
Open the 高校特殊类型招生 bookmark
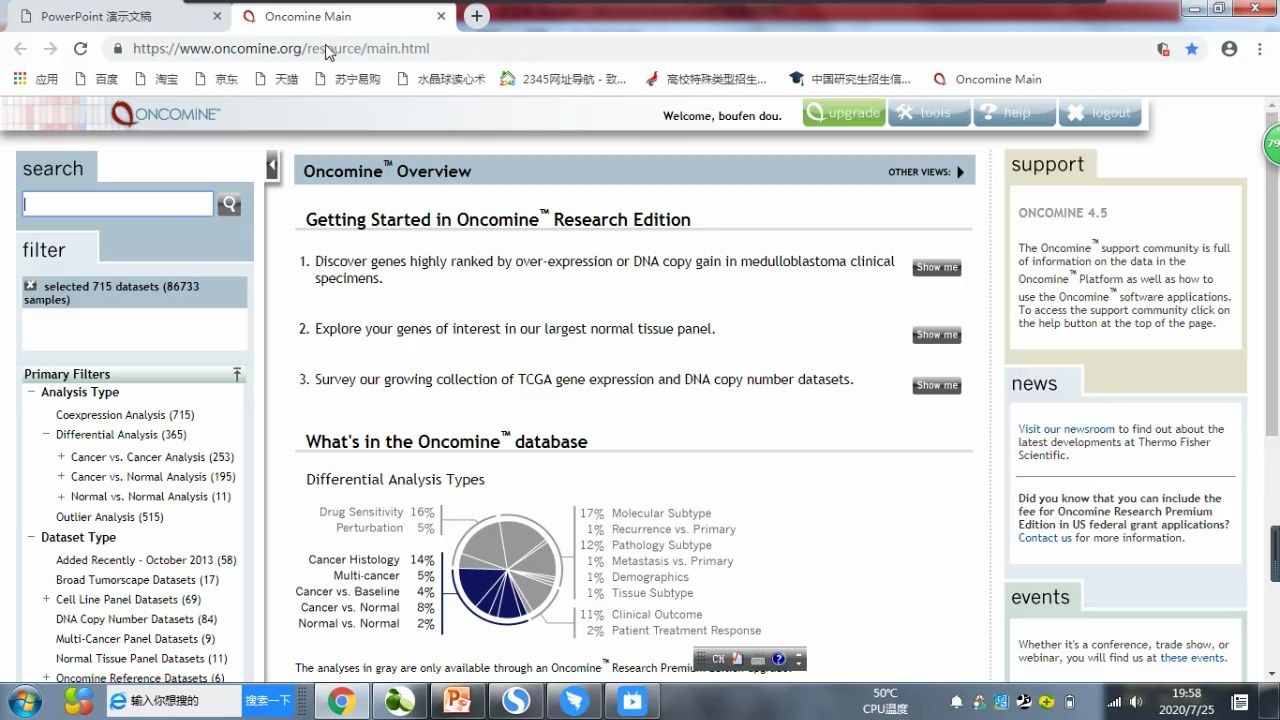pos(706,79)
